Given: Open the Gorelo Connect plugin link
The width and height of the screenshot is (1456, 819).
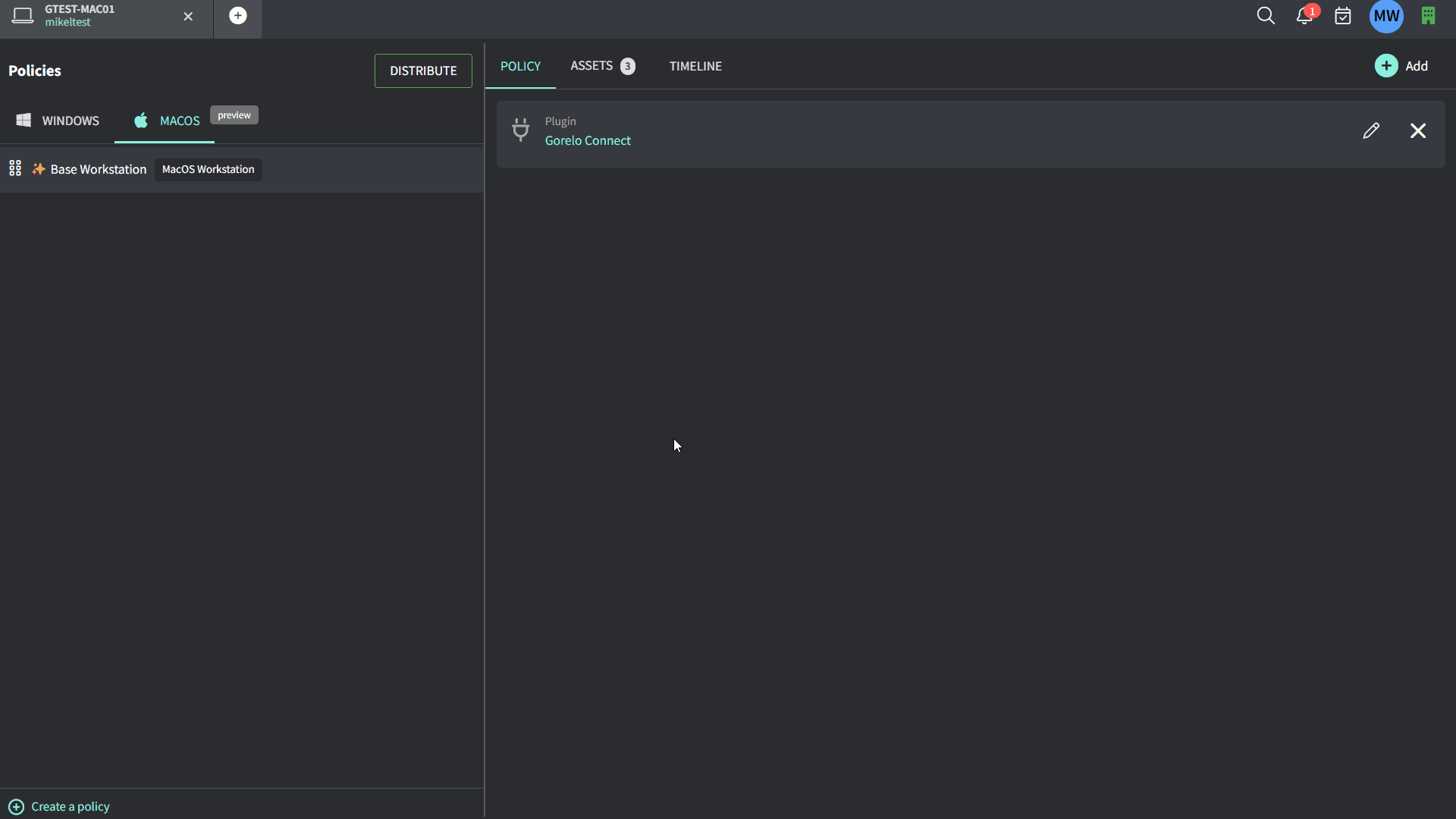Looking at the screenshot, I should point(588,140).
